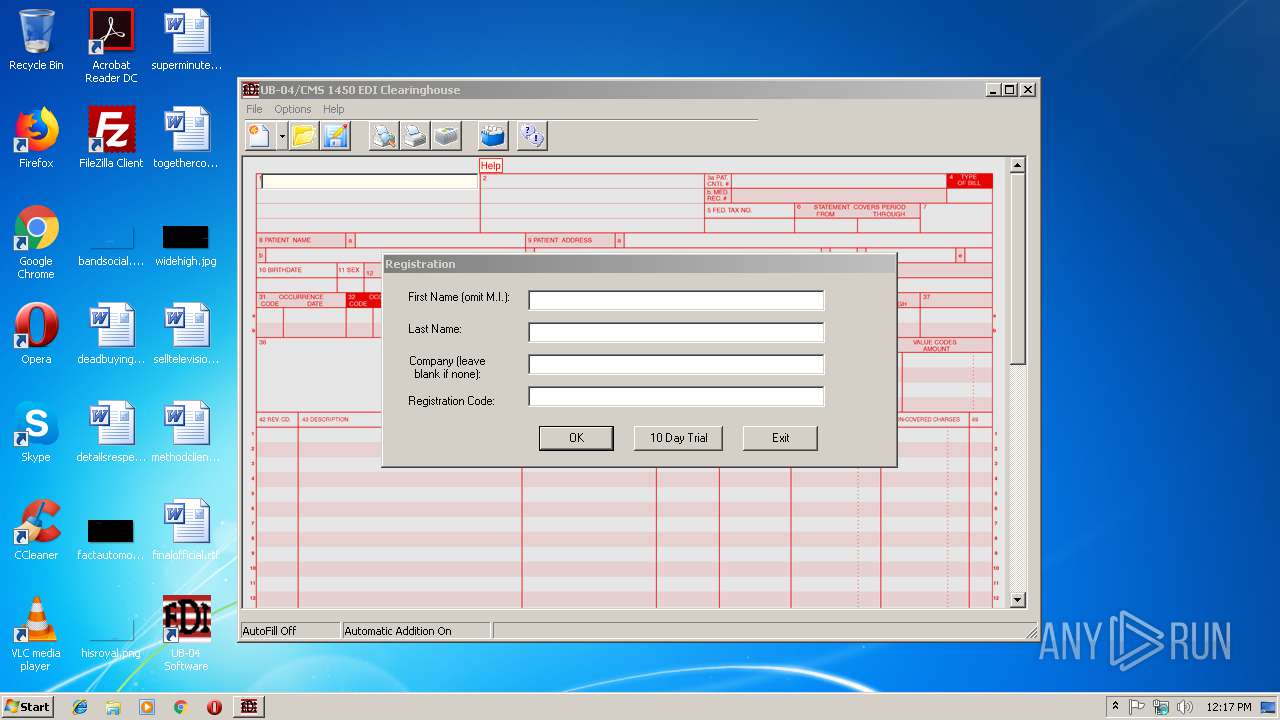Select selltelevisio Word document icon

(x=186, y=335)
